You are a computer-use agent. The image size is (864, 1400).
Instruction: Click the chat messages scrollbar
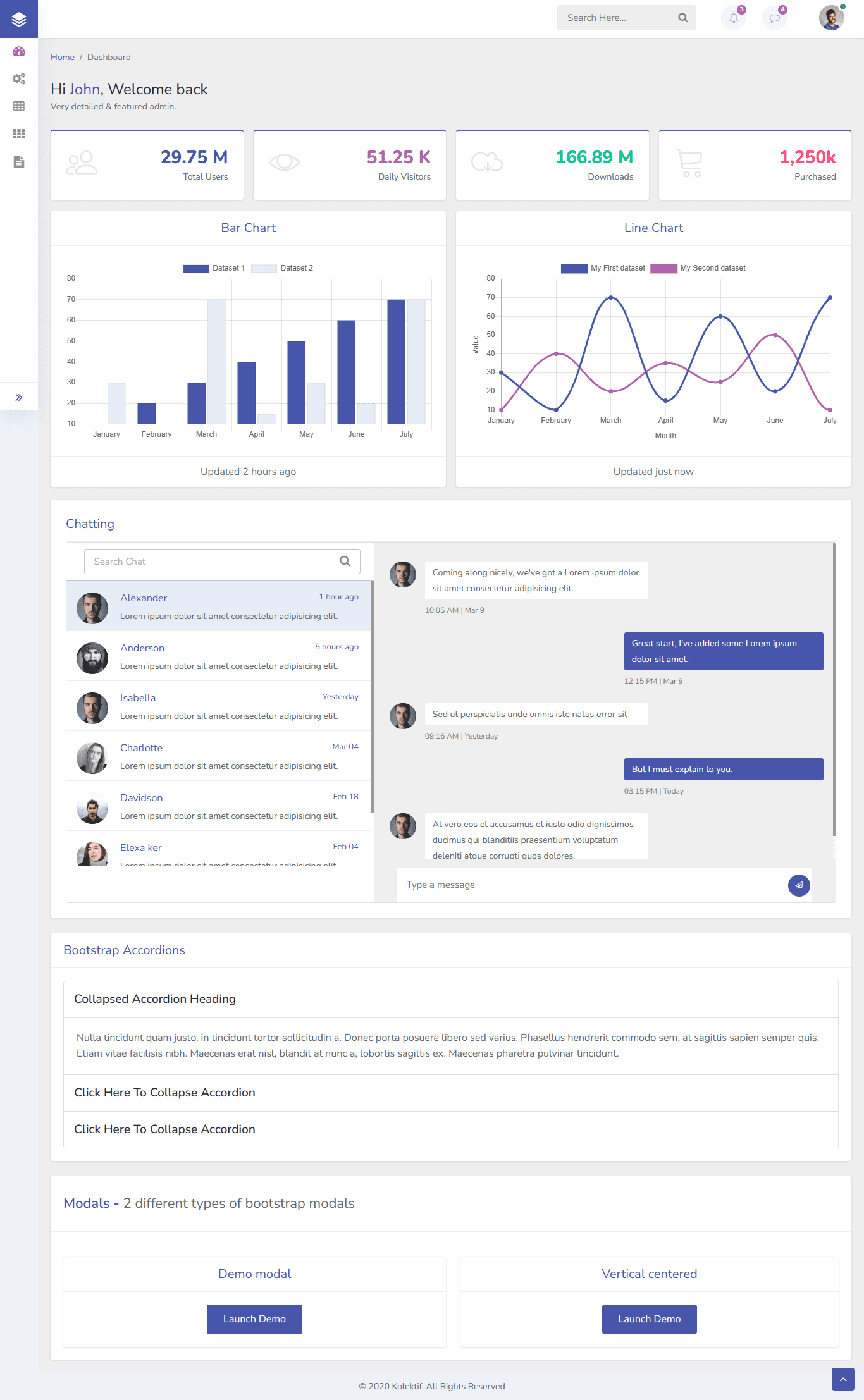(x=834, y=689)
